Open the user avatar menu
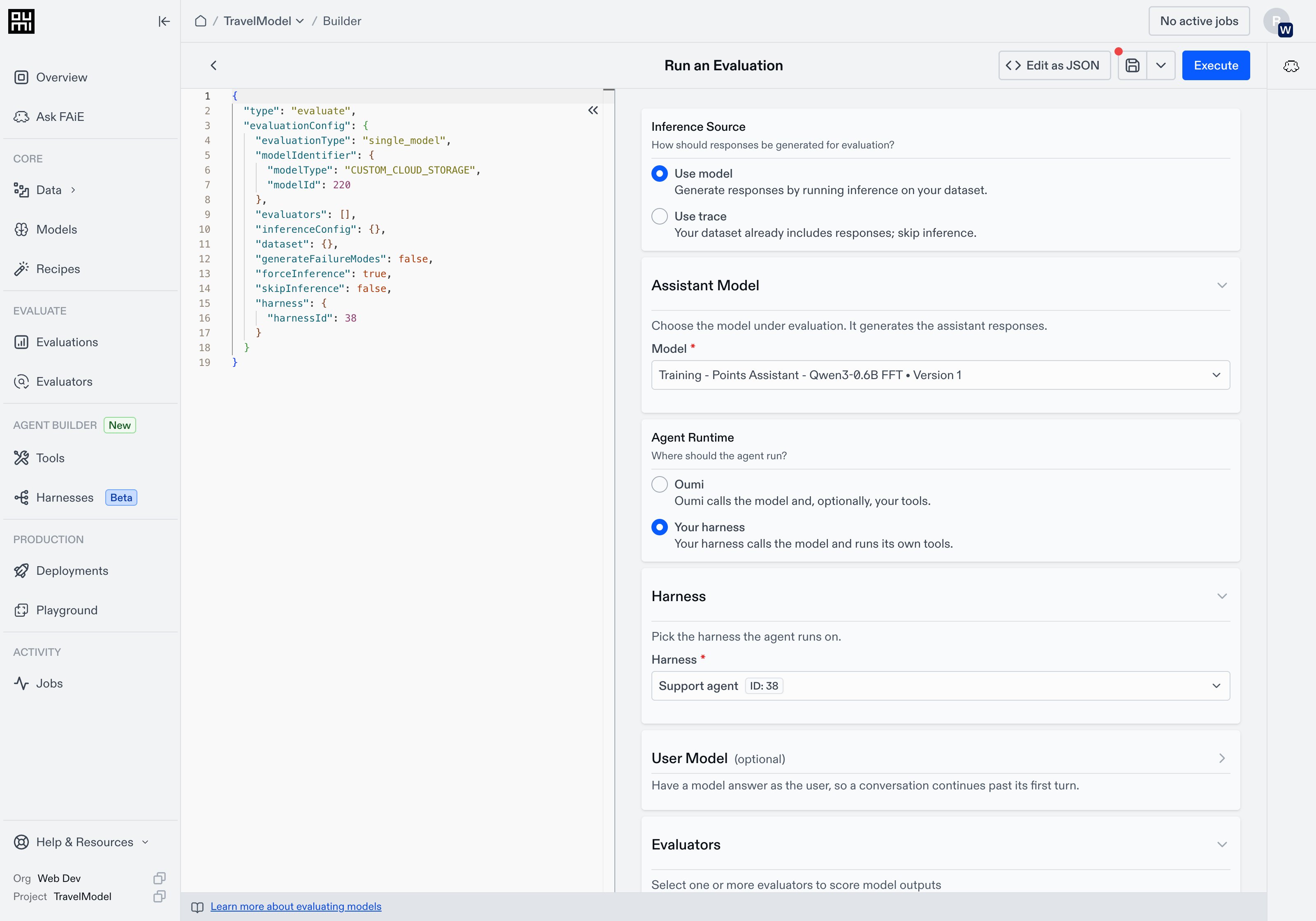 (1278, 22)
